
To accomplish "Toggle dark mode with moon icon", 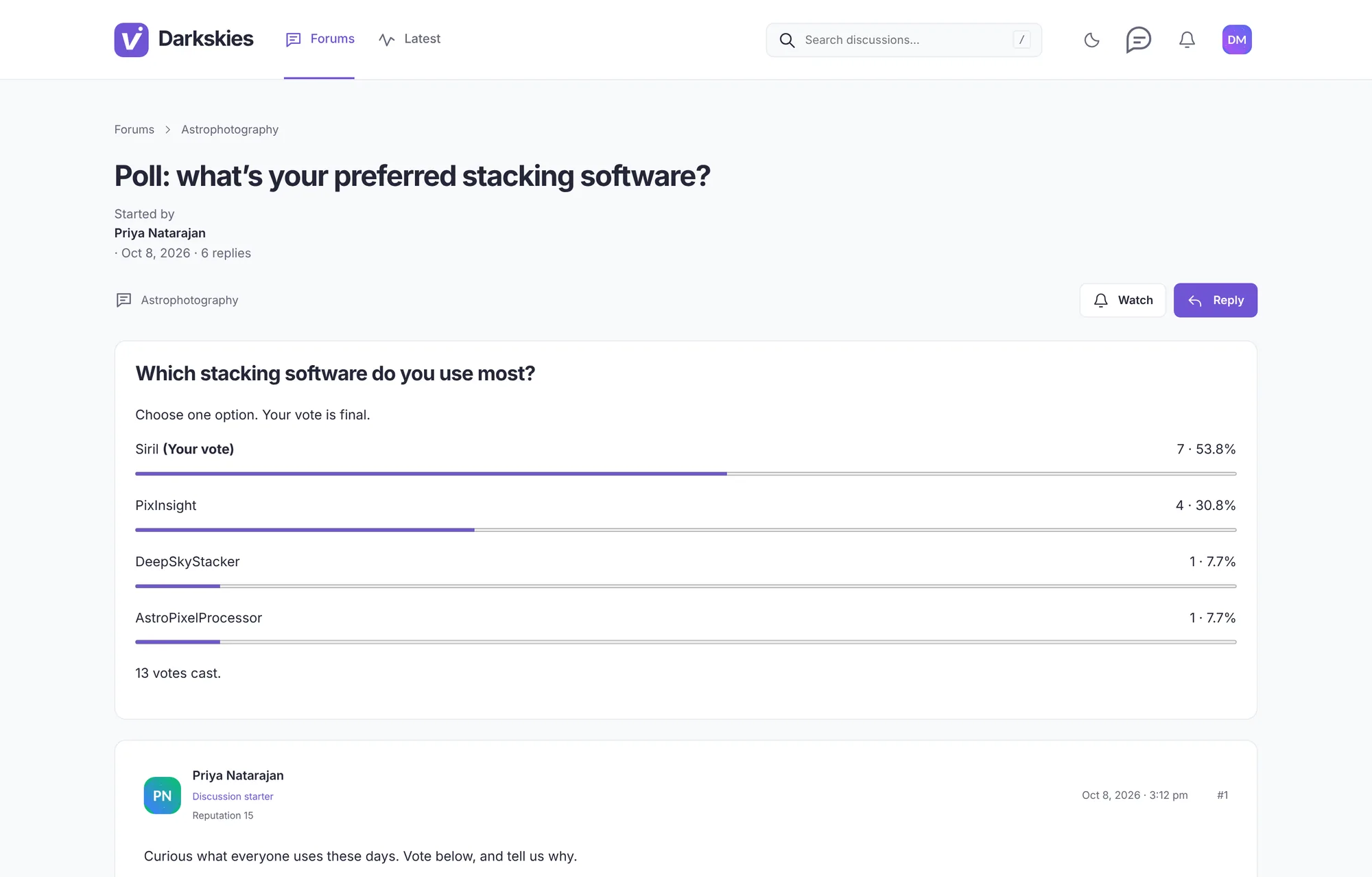I will point(1091,40).
